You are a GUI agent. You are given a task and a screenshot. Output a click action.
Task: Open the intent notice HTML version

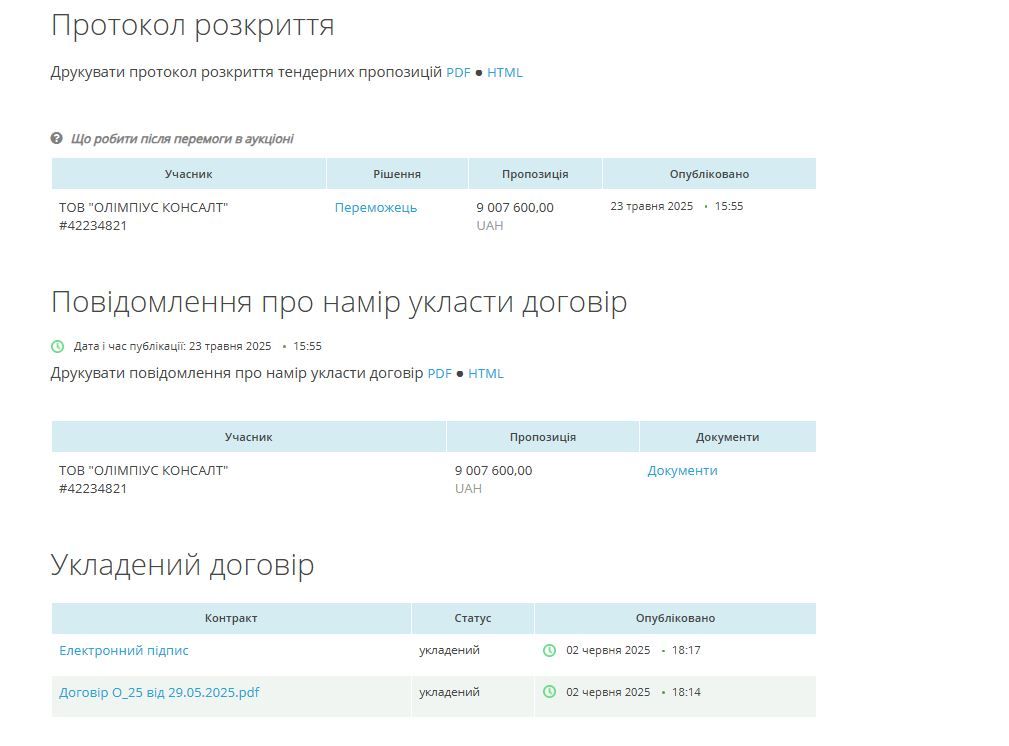tap(485, 373)
